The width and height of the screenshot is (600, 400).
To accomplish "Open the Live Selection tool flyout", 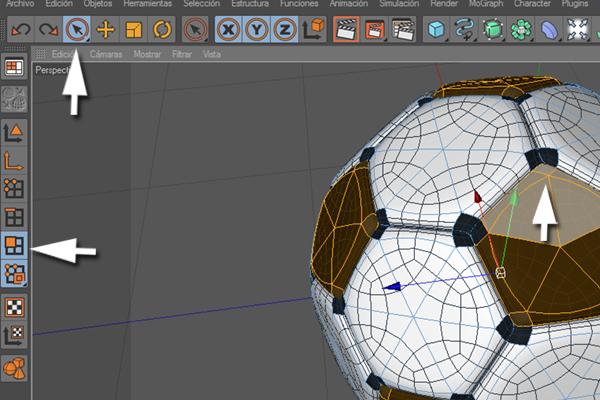I will 77,29.
